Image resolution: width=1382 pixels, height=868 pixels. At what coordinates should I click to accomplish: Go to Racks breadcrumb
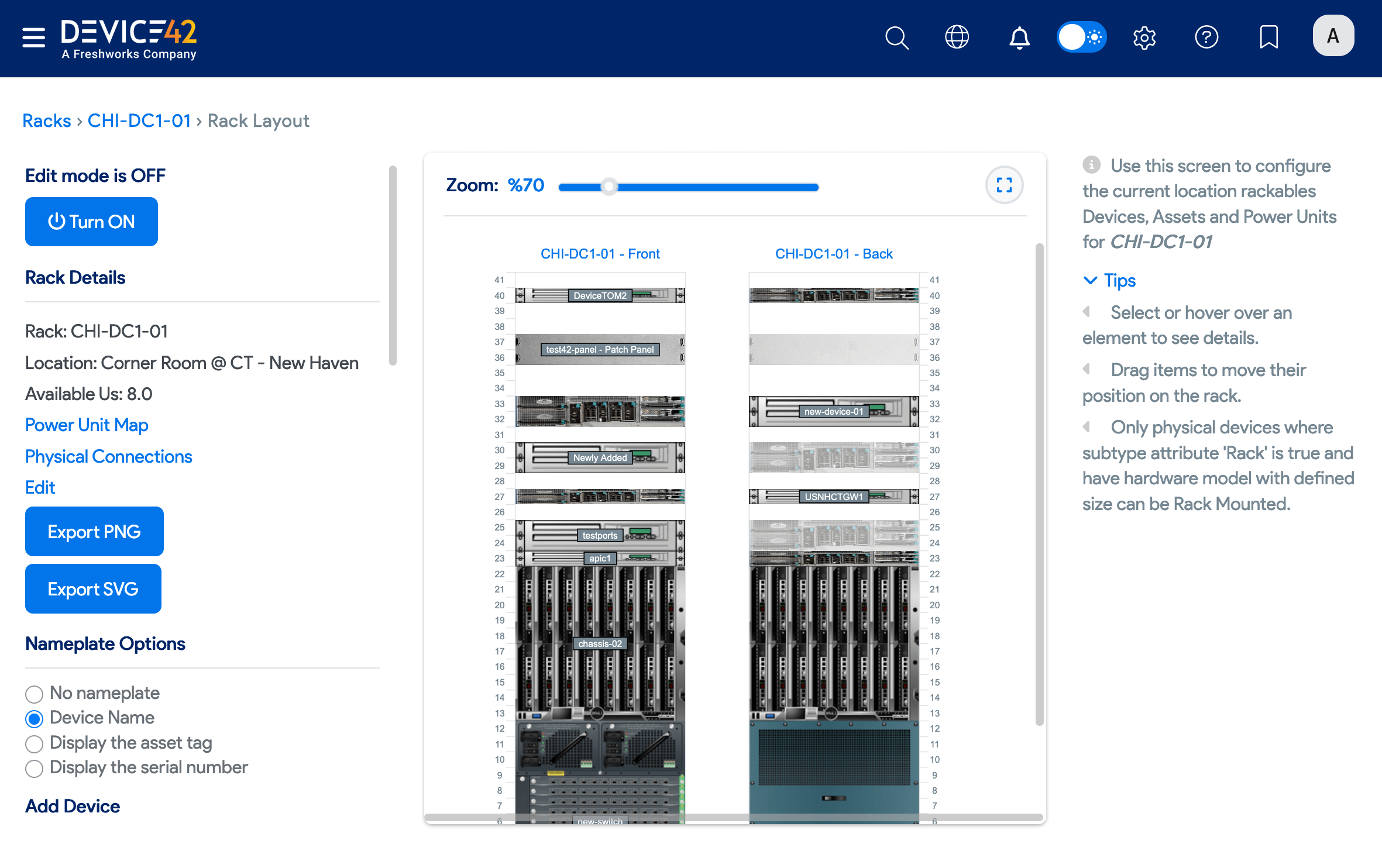tap(46, 120)
